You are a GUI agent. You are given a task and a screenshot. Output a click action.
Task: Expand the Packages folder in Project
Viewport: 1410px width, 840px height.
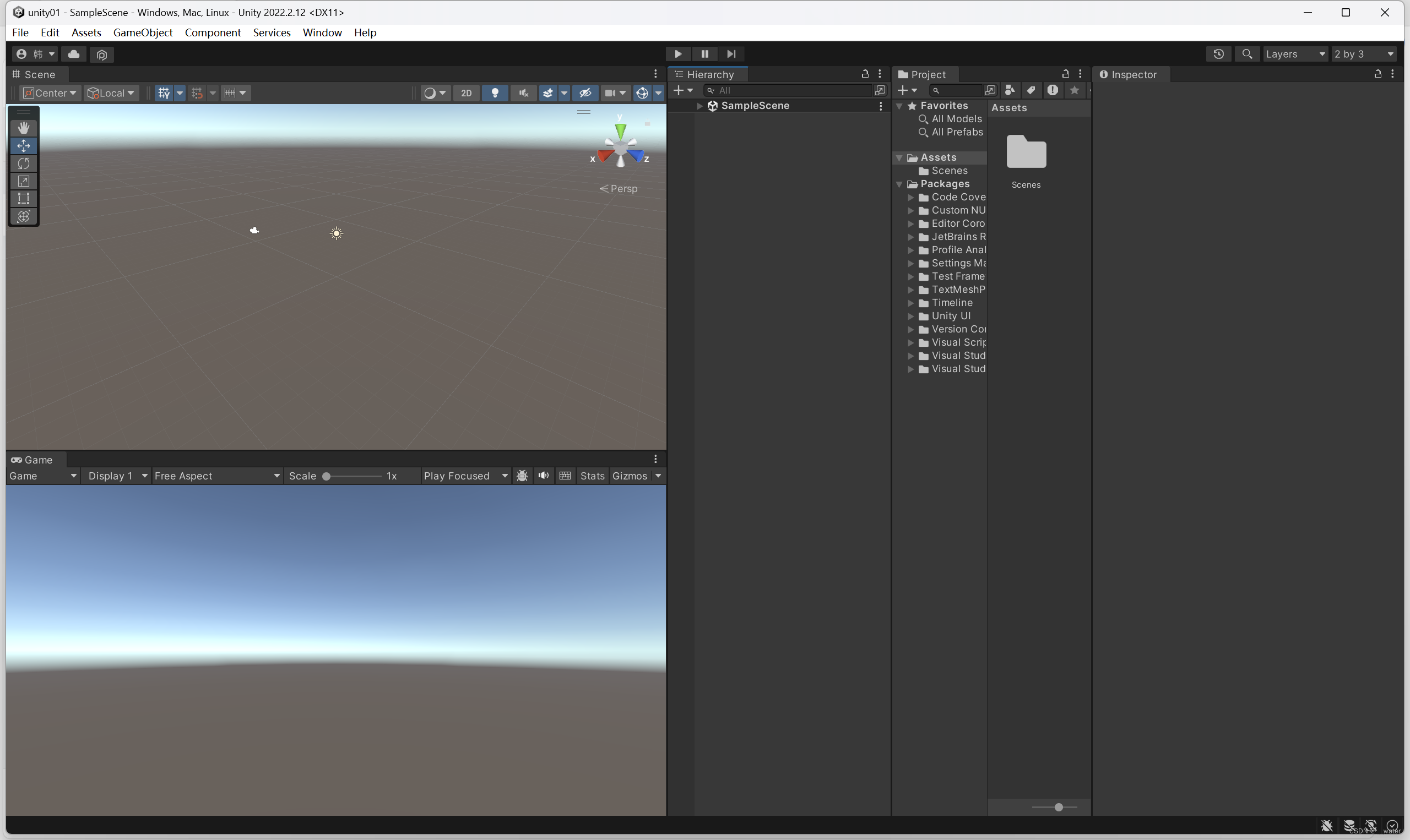coord(900,183)
